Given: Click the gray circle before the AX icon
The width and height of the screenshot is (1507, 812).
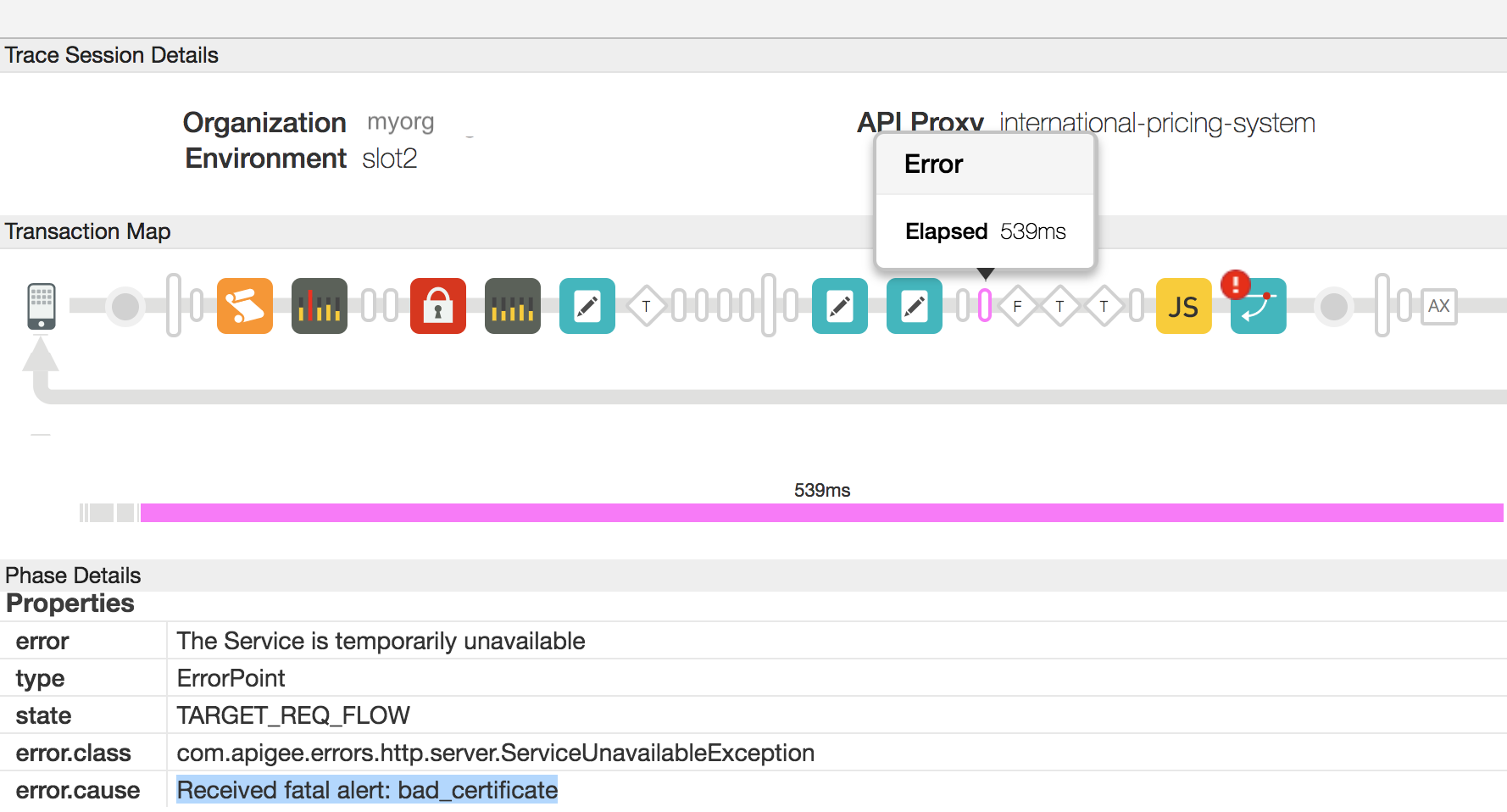Looking at the screenshot, I should 1334,306.
